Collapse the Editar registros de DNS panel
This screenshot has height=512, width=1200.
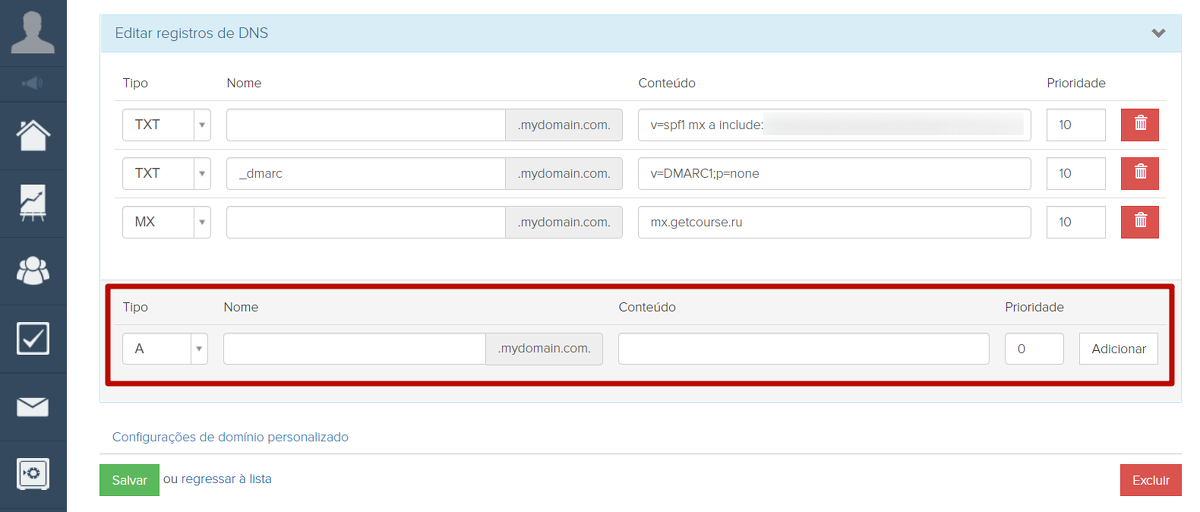1158,33
